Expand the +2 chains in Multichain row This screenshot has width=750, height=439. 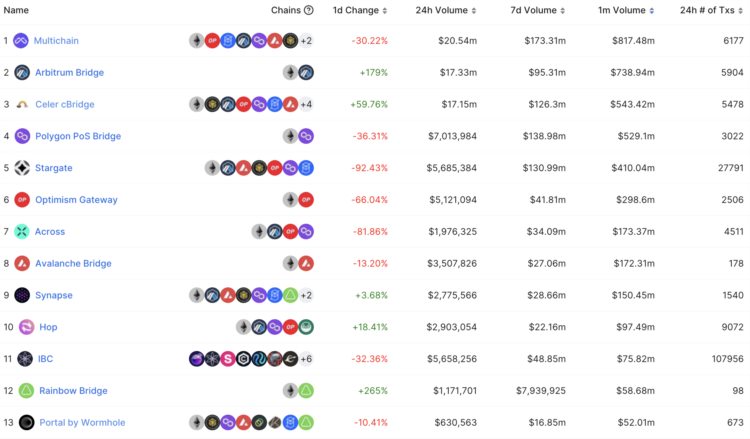(x=306, y=41)
